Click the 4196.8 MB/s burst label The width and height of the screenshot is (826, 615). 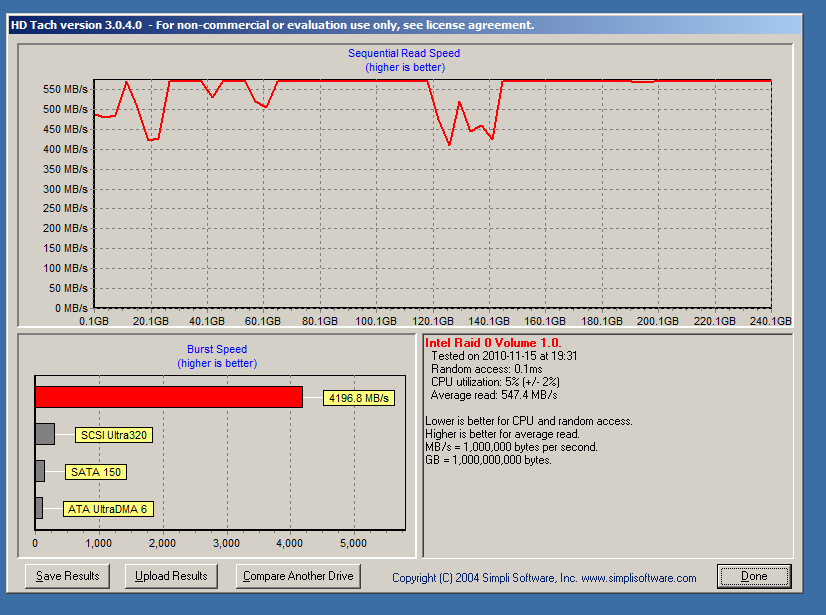pyautogui.click(x=359, y=398)
